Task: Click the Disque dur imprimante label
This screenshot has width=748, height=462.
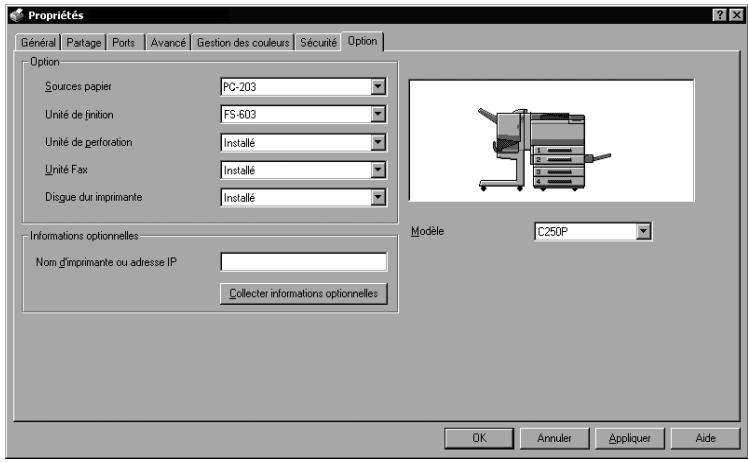Action: [x=94, y=197]
